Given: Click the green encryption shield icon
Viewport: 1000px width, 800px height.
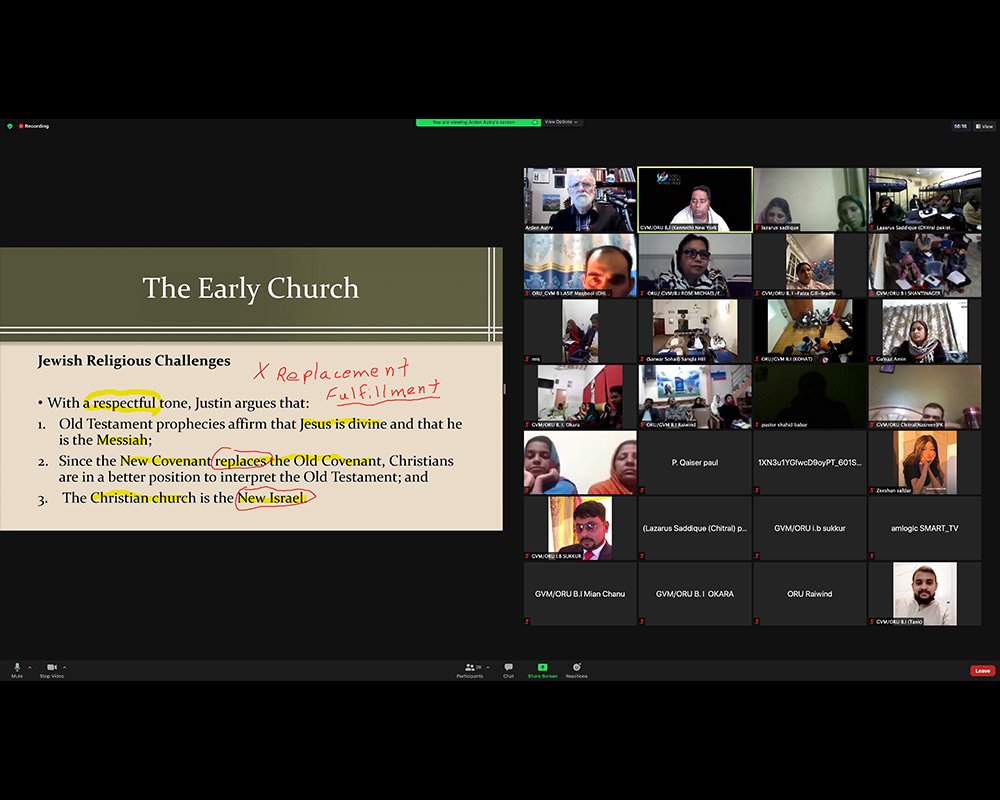Looking at the screenshot, I should [10, 126].
